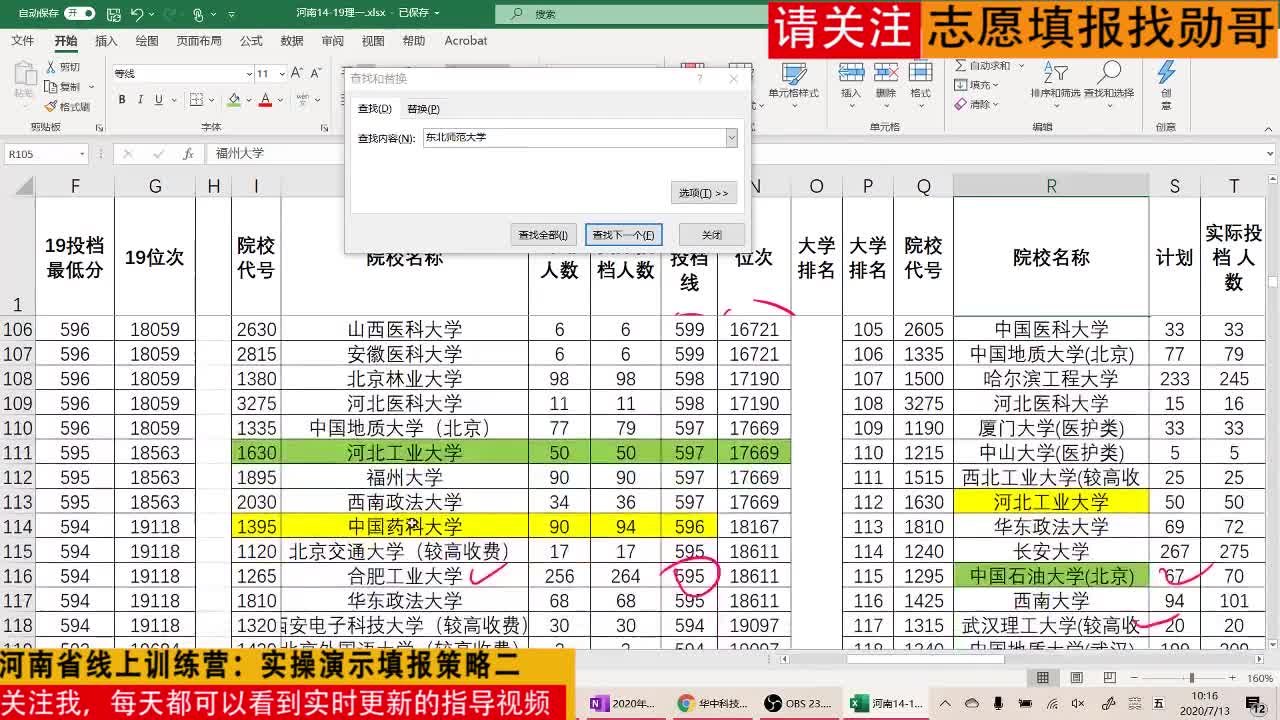The height and width of the screenshot is (720, 1280).
Task: Open the Customize Quick Access Toolbar arrow
Action: click(232, 14)
